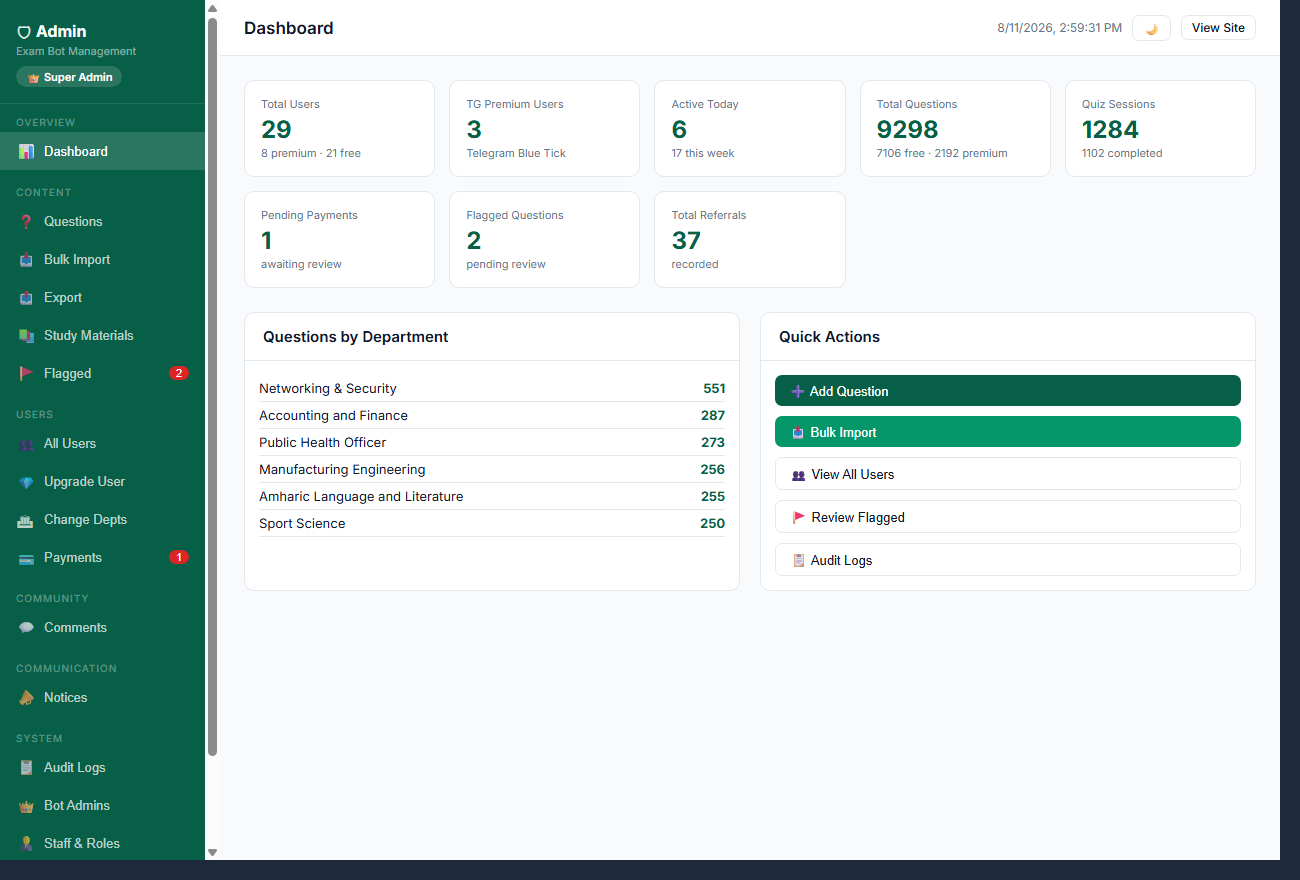Click the credit card Payments icon
This screenshot has height=880, width=1300.
[26, 558]
